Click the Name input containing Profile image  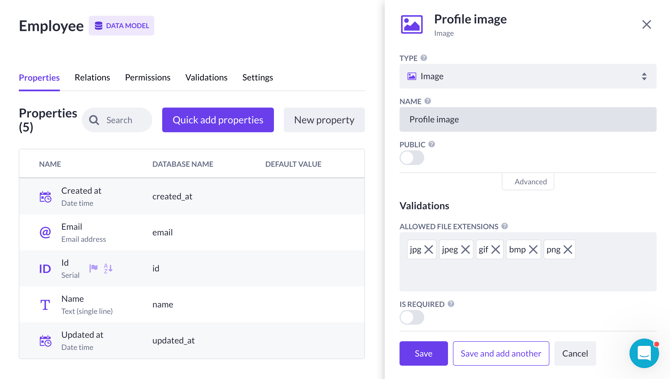tap(528, 120)
